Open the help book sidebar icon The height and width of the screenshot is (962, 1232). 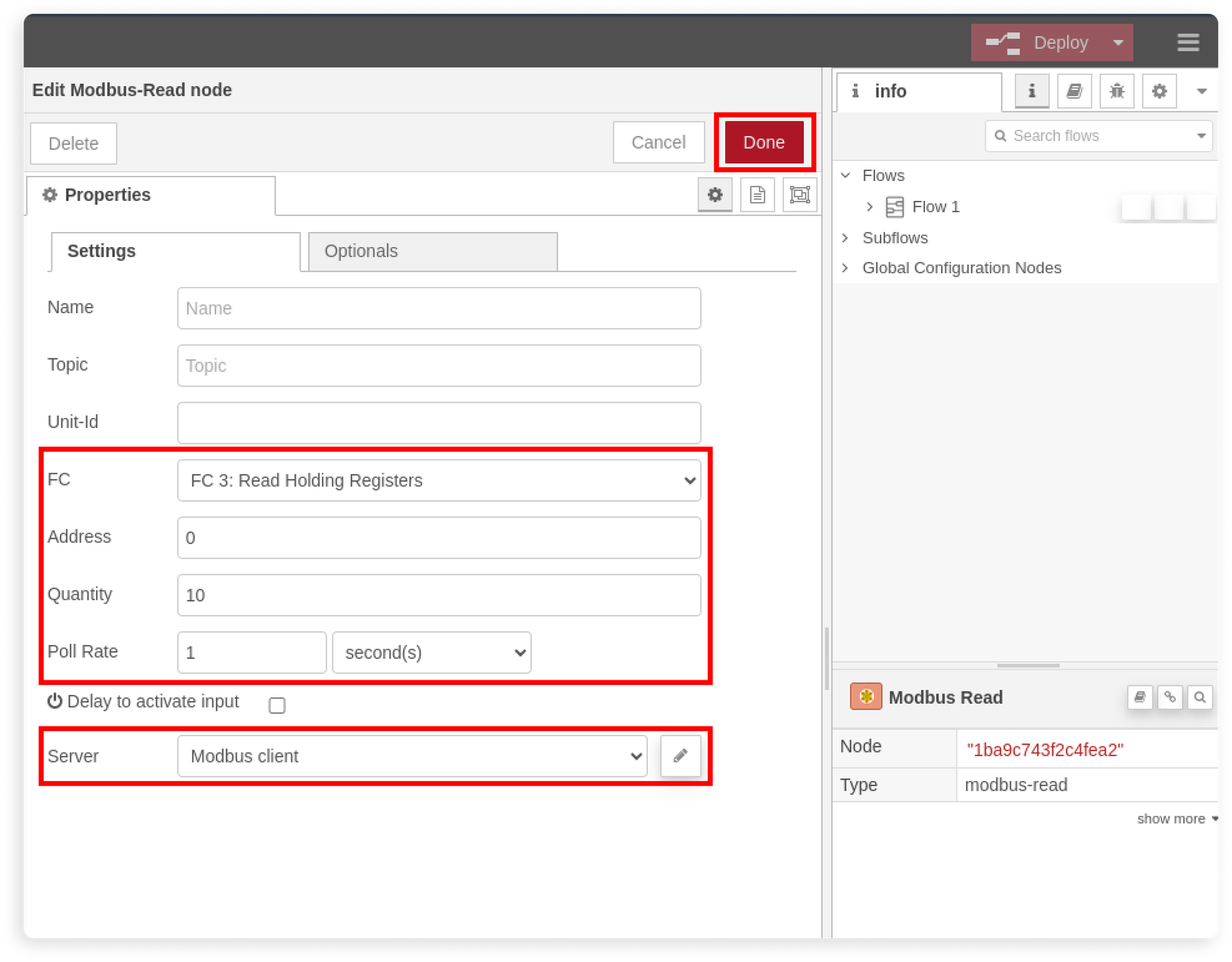[1074, 91]
